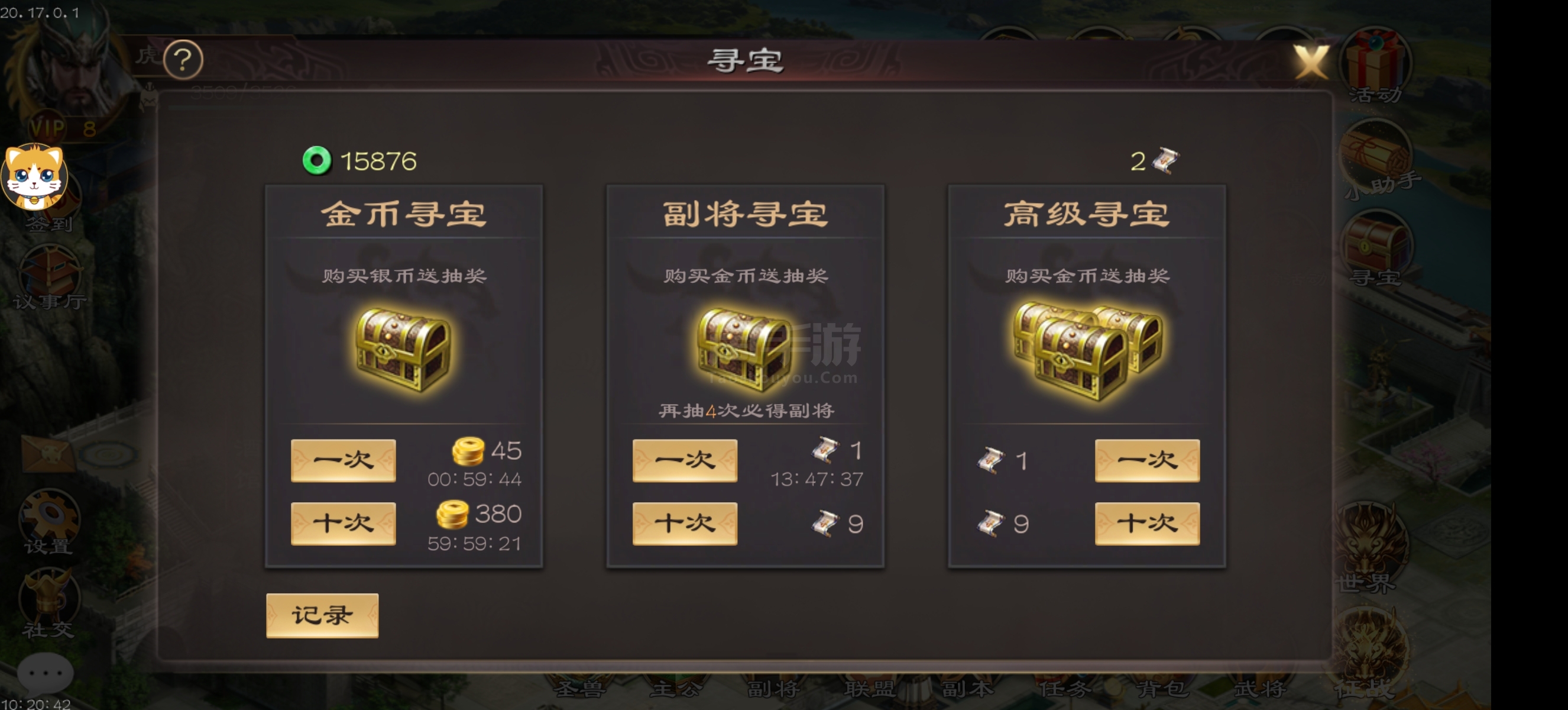Tap the green jade currency icon
1568x710 pixels.
click(316, 161)
